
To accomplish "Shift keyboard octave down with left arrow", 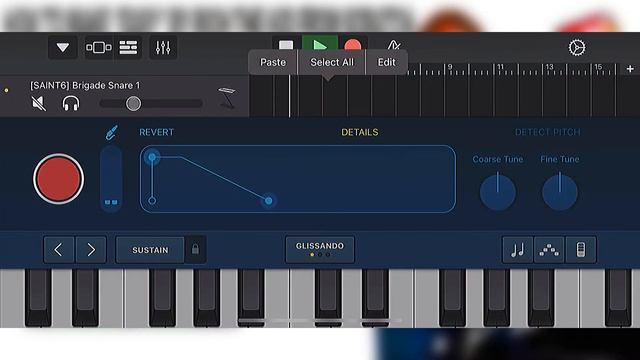I will point(59,249).
